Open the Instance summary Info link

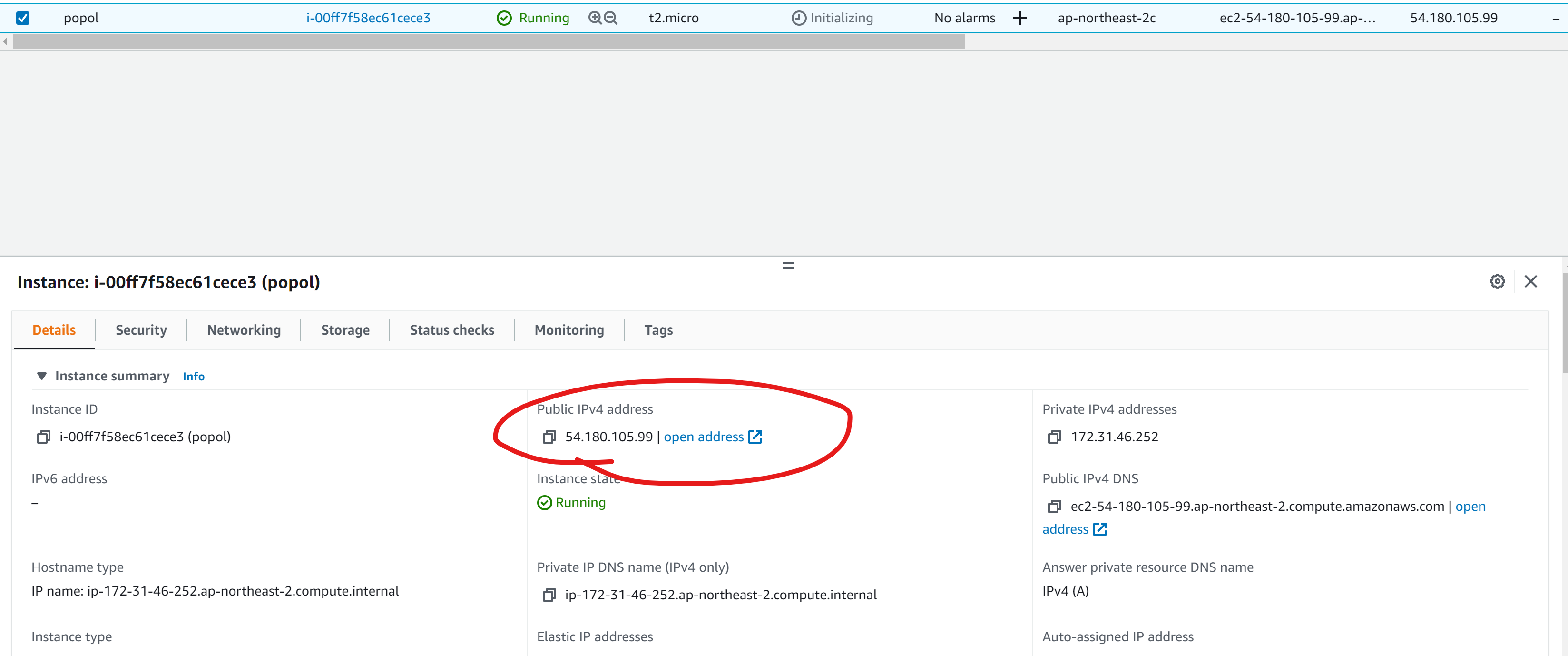tap(193, 377)
